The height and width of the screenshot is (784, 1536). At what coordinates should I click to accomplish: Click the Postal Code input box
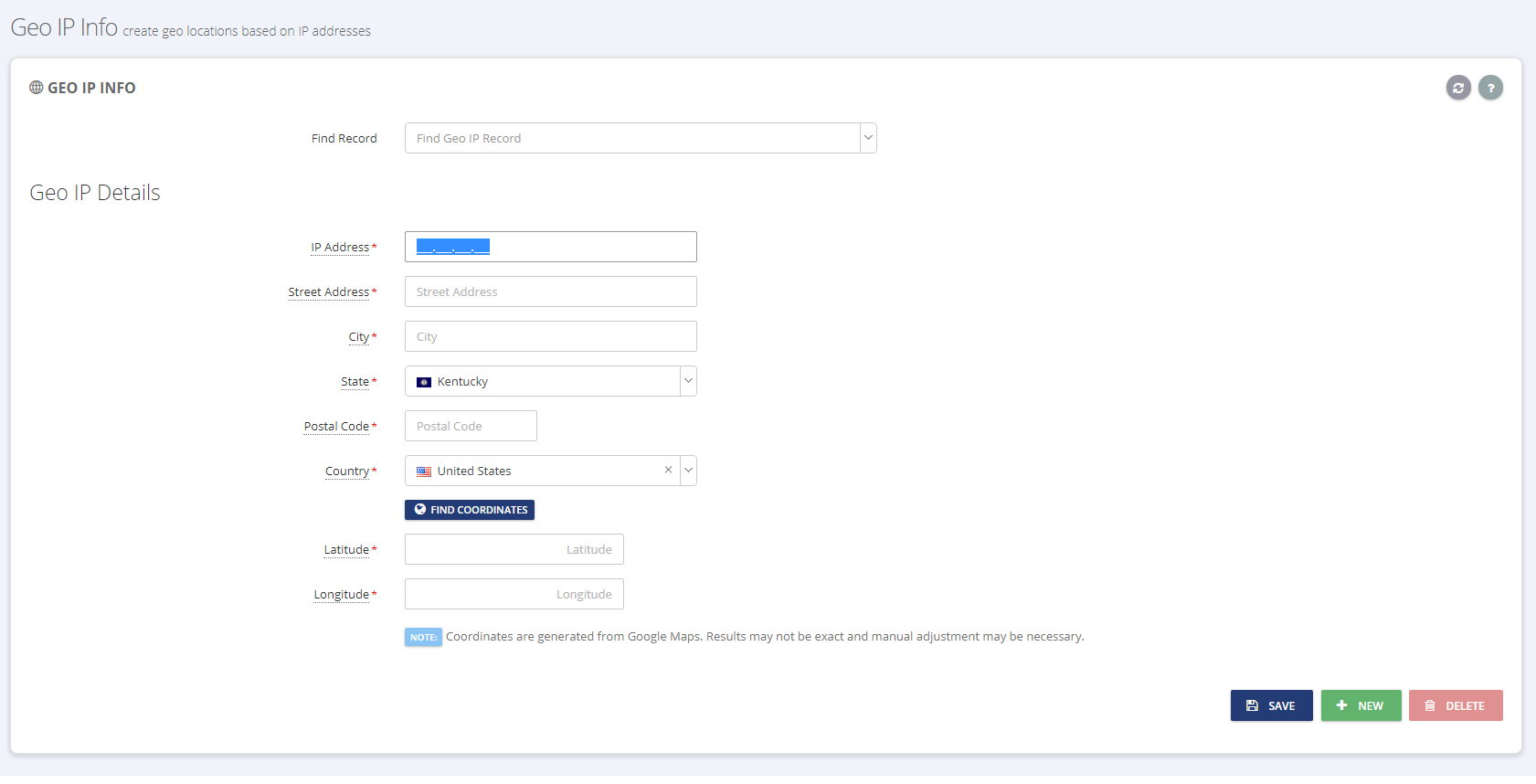point(471,426)
